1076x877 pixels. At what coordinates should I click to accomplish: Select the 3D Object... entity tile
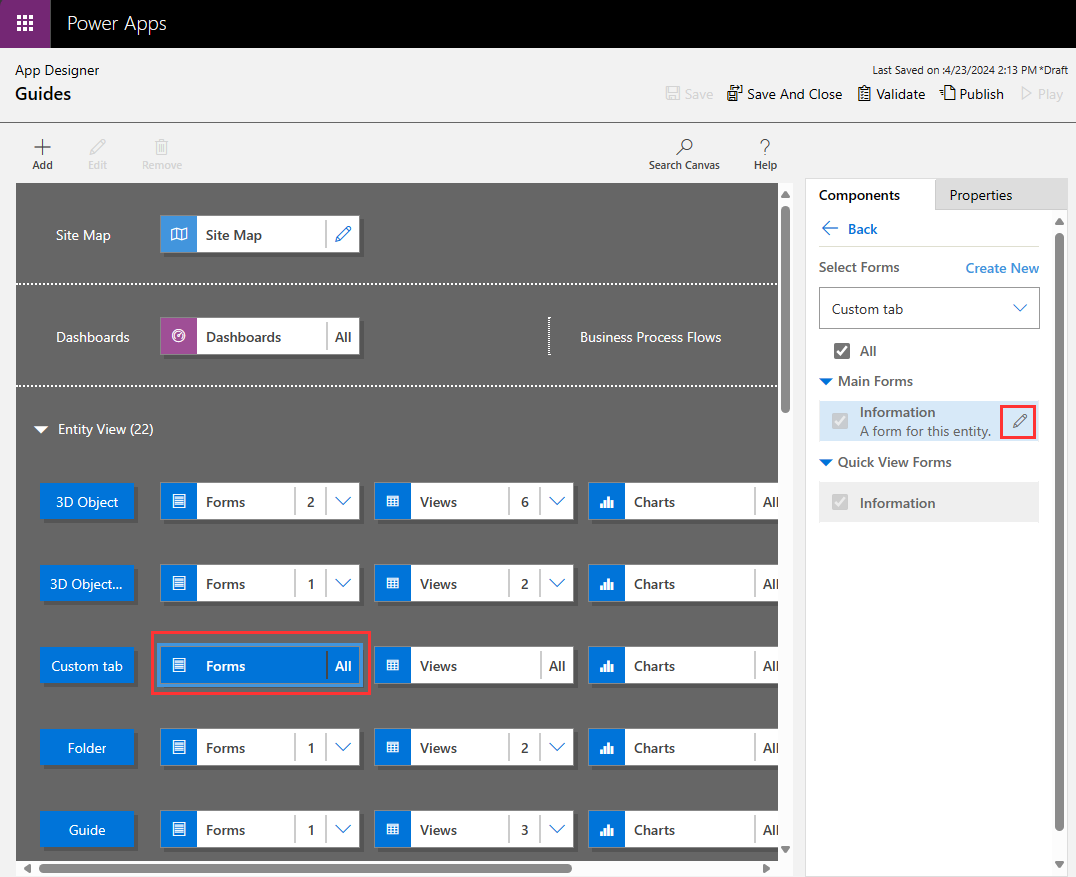point(87,583)
